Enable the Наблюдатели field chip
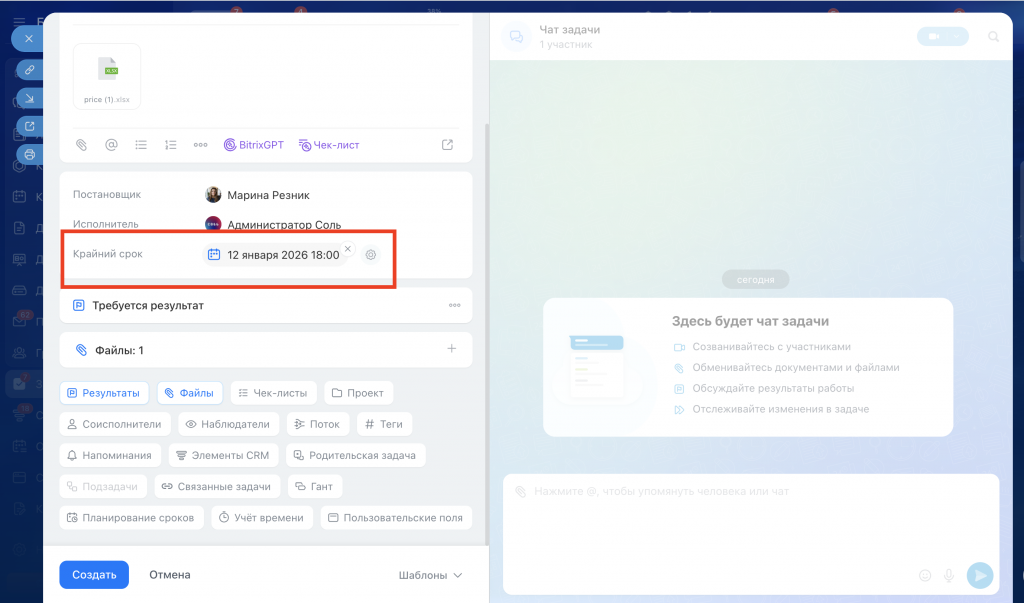Viewport: 1024px width, 603px height. [x=228, y=424]
